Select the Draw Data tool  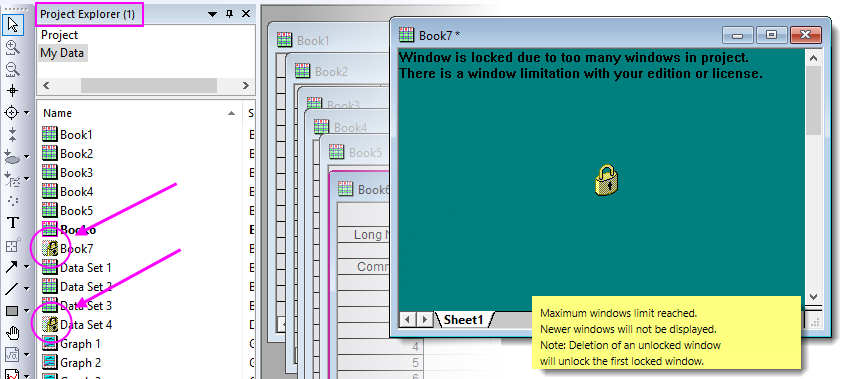[11, 178]
